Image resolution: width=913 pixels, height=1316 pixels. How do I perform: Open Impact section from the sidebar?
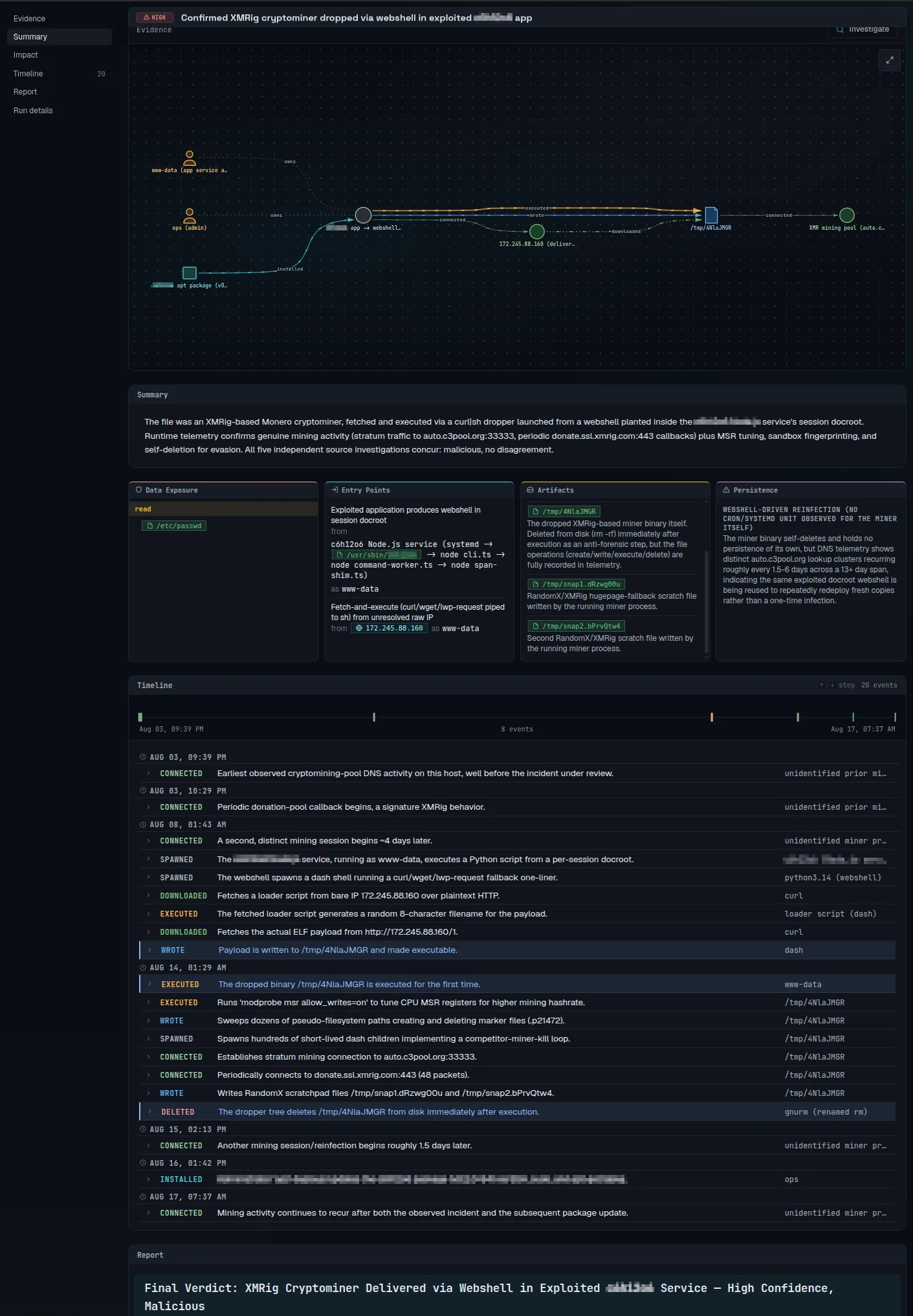pos(60,55)
